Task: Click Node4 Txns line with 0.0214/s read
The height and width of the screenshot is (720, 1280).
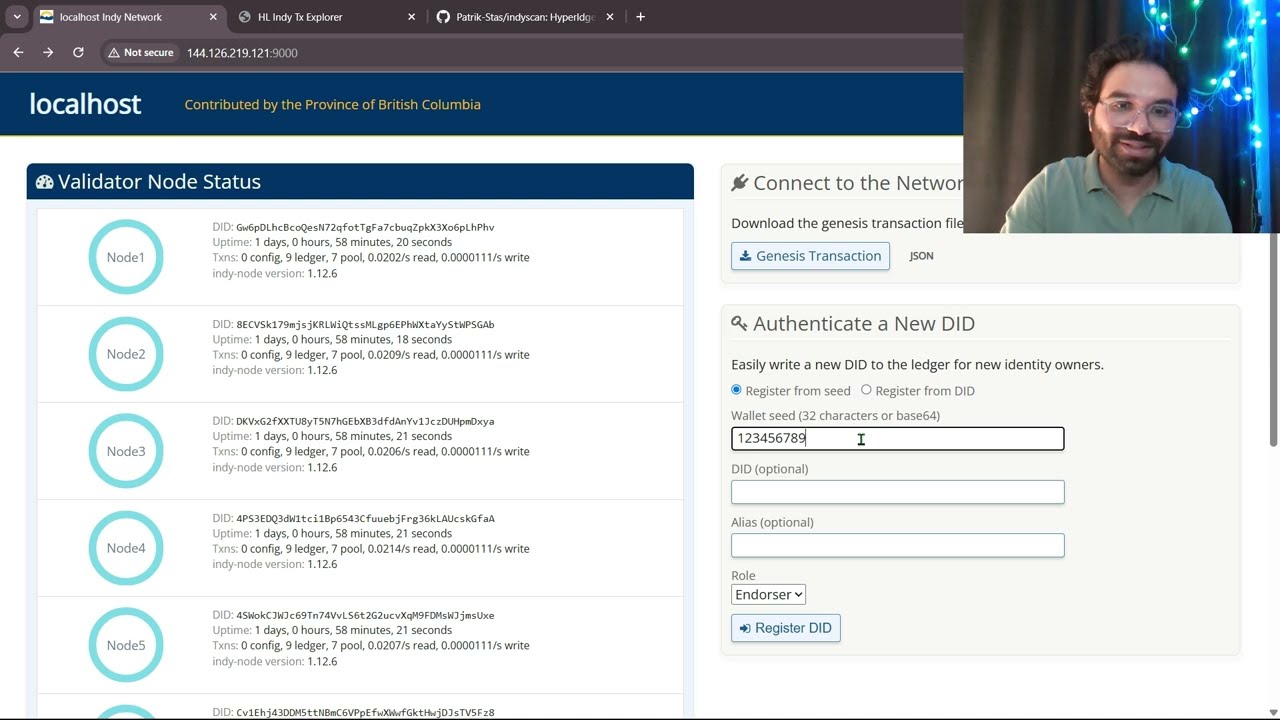Action: (x=371, y=548)
